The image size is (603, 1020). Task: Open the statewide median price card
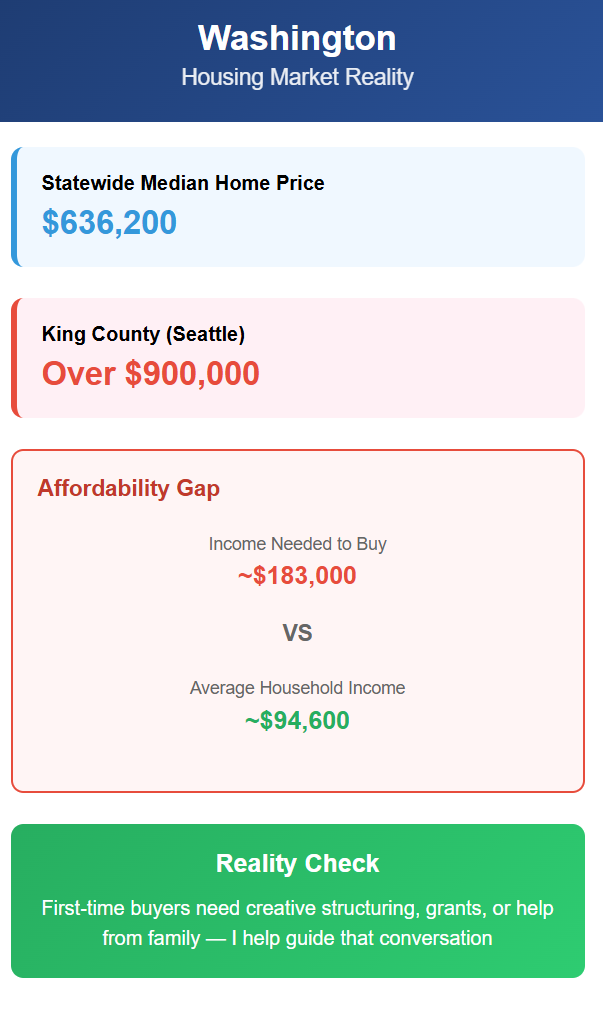[298, 207]
